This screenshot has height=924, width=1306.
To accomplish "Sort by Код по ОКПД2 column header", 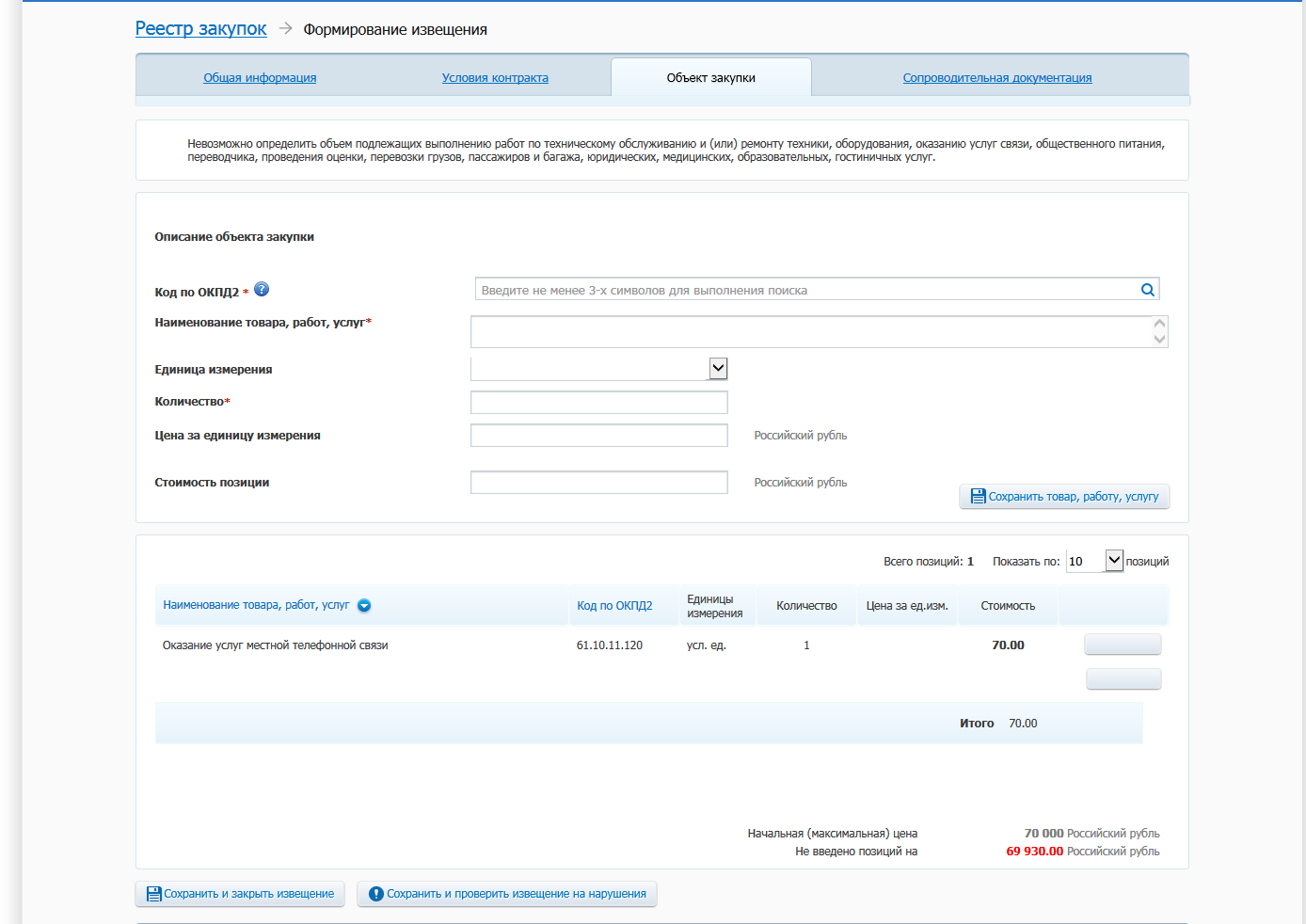I will tap(614, 606).
